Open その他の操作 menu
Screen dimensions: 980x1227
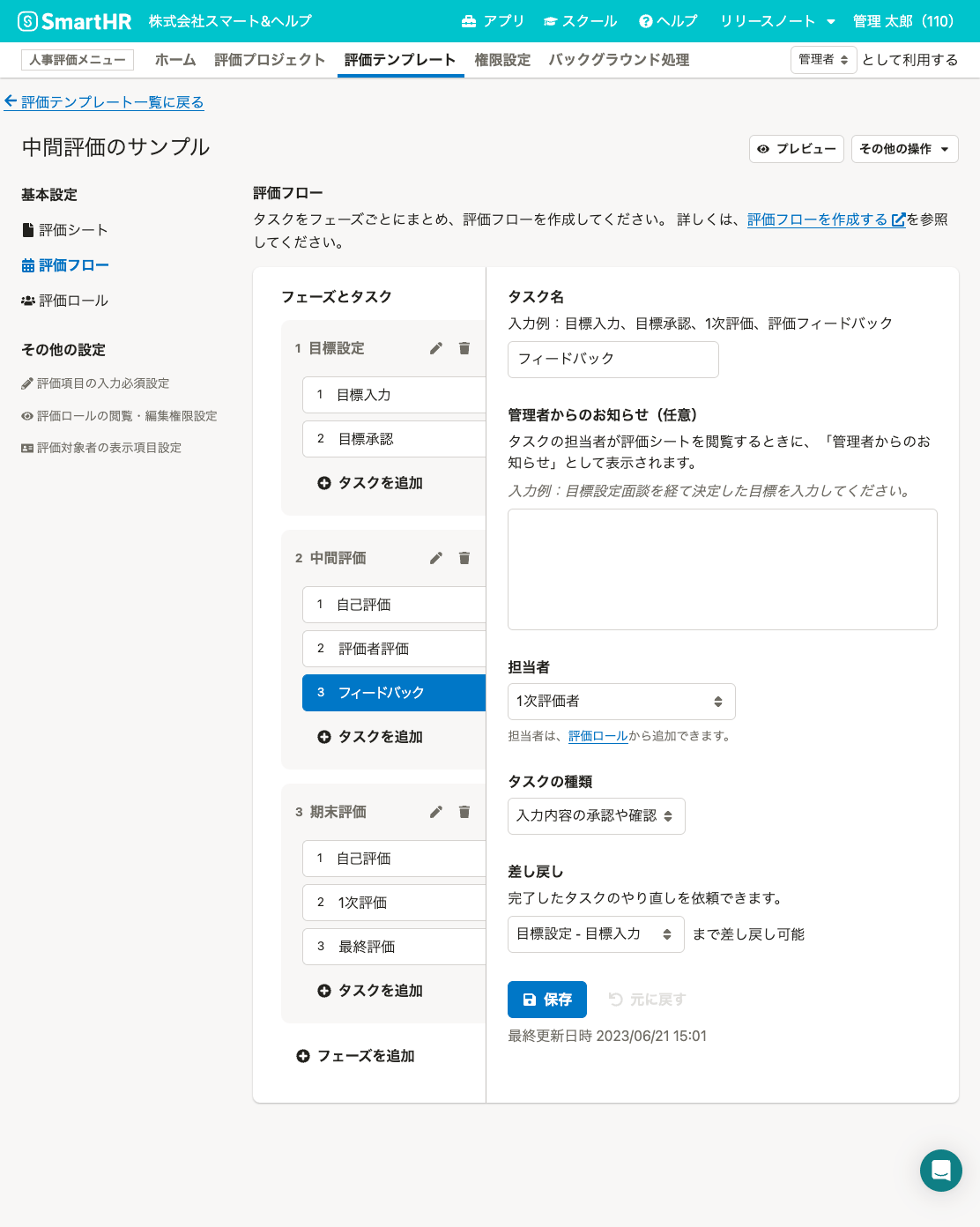[904, 149]
